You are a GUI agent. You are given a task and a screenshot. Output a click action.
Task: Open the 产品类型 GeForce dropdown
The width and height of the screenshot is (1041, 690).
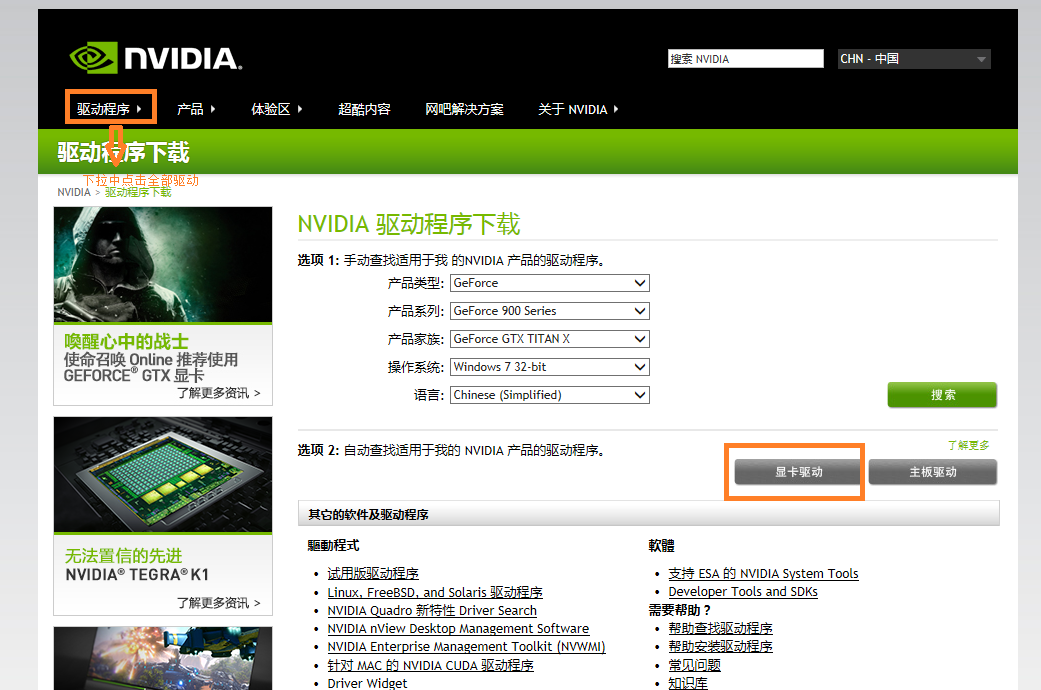(550, 283)
